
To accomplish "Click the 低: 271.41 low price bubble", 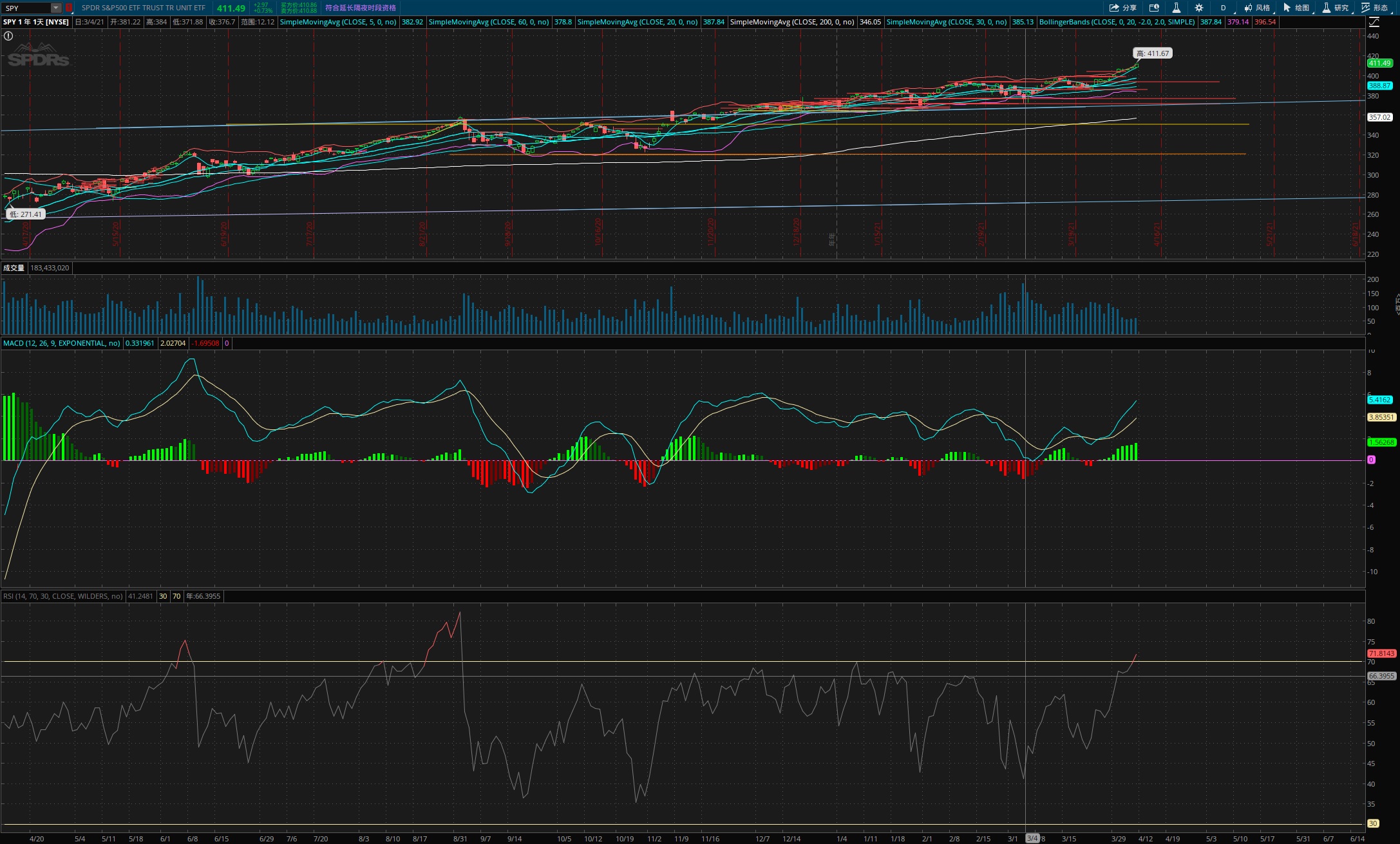I will click(x=26, y=214).
